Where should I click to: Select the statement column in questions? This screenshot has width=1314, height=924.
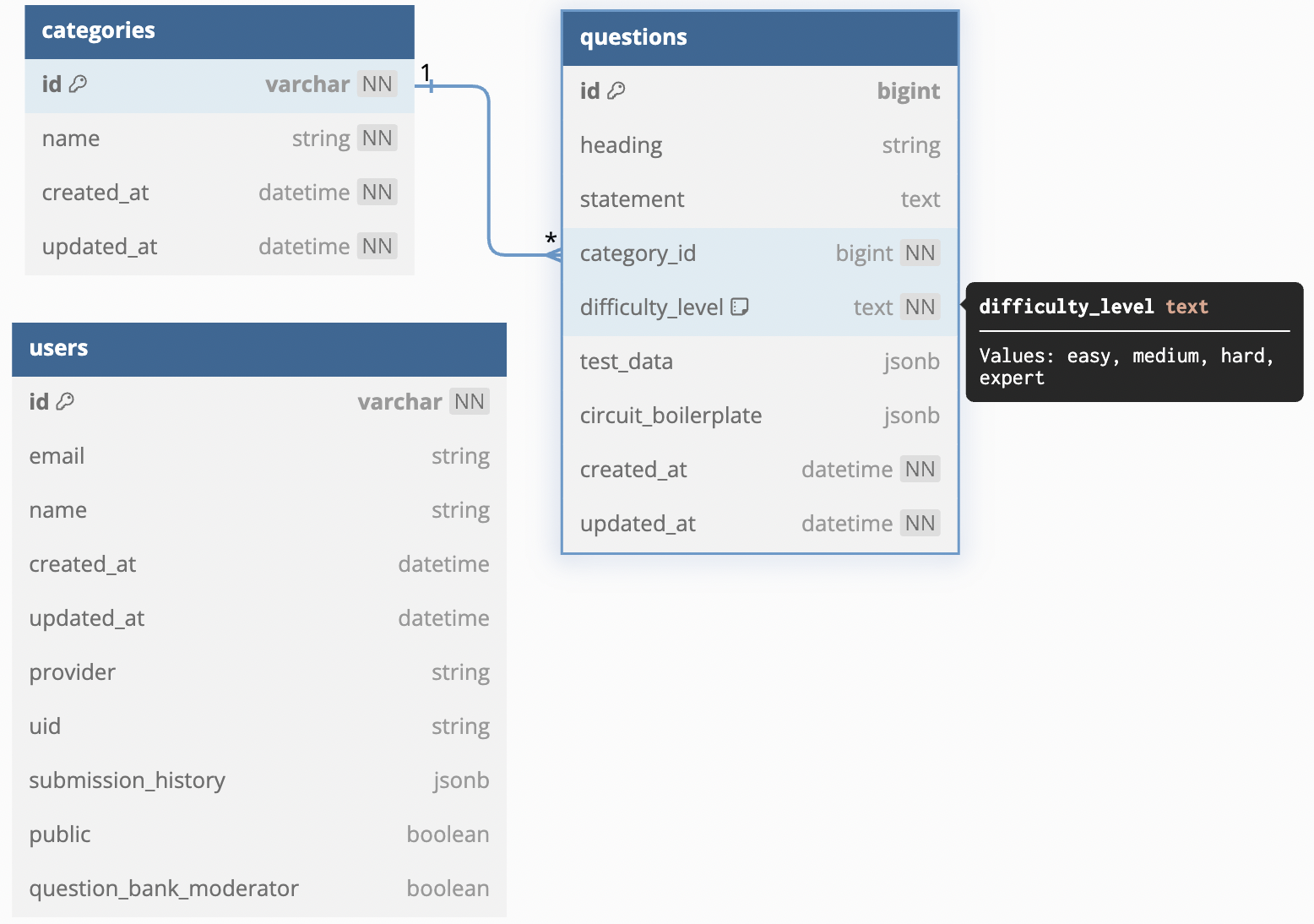[633, 199]
